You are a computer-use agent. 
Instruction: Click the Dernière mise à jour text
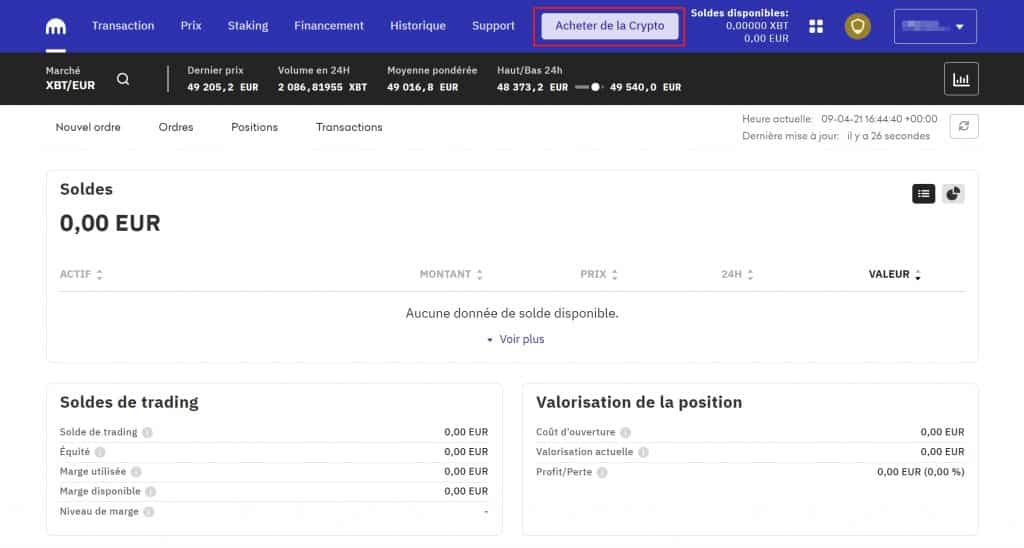(x=836, y=136)
